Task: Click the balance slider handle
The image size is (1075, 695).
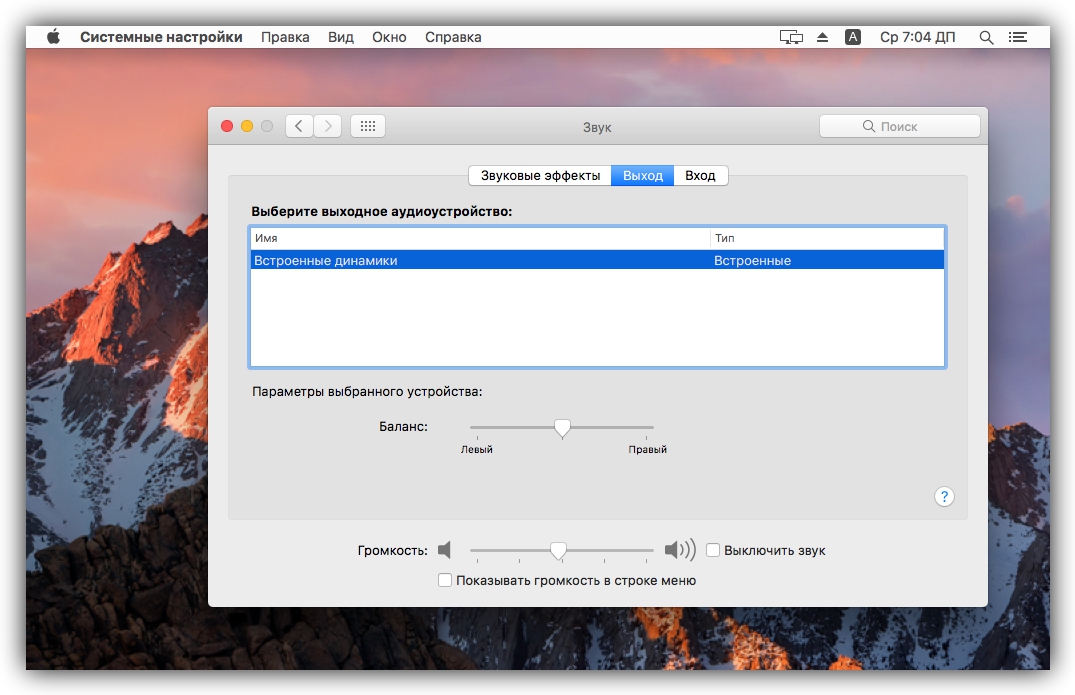Action: click(x=562, y=428)
